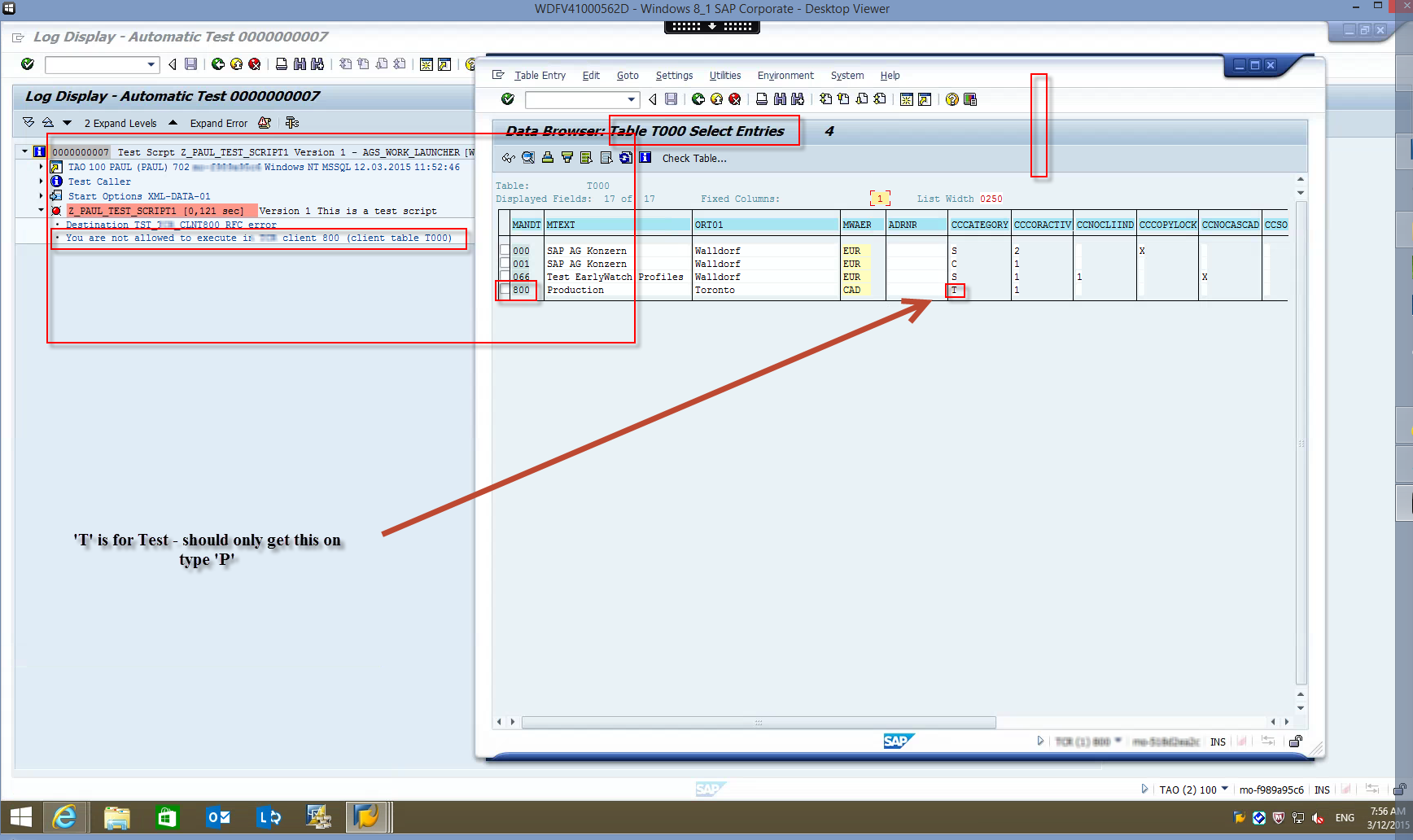Open File Explorer from the taskbar
This screenshot has width=1413, height=840.
tap(117, 817)
